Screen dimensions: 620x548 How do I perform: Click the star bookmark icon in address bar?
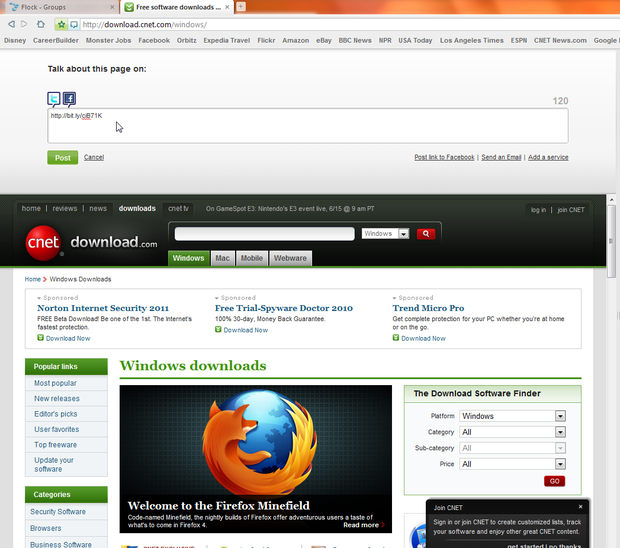(62, 24)
